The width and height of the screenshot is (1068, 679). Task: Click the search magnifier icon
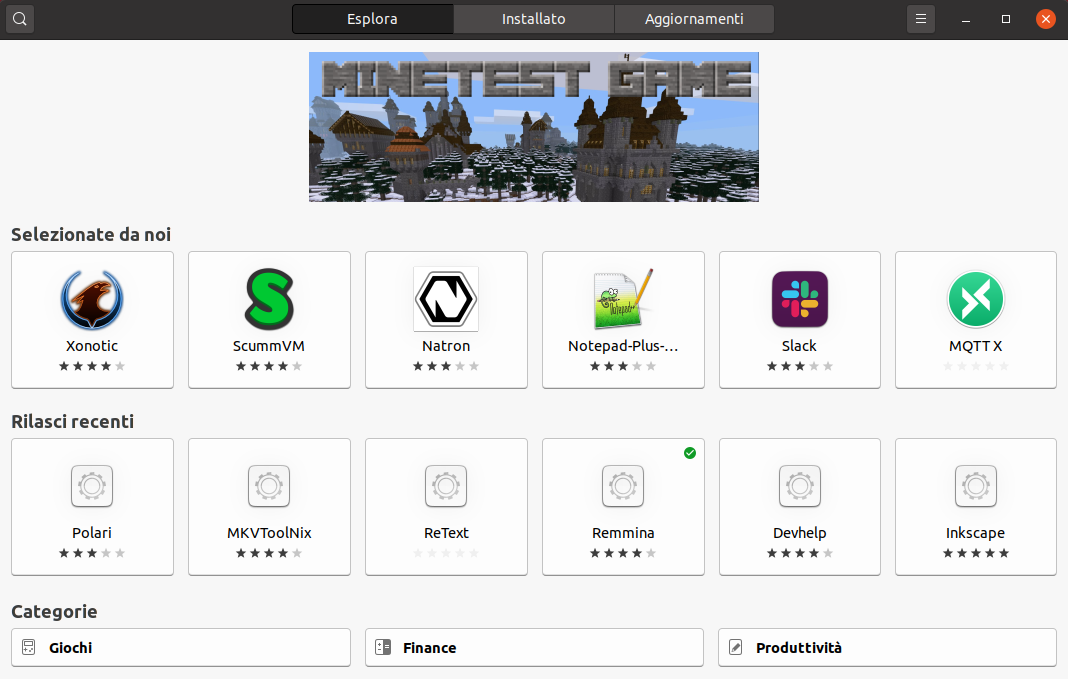(19, 19)
